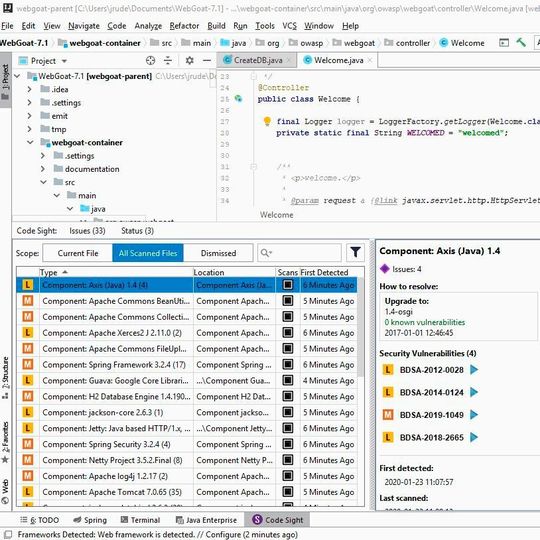Open the Code Sight tool window

277,519
